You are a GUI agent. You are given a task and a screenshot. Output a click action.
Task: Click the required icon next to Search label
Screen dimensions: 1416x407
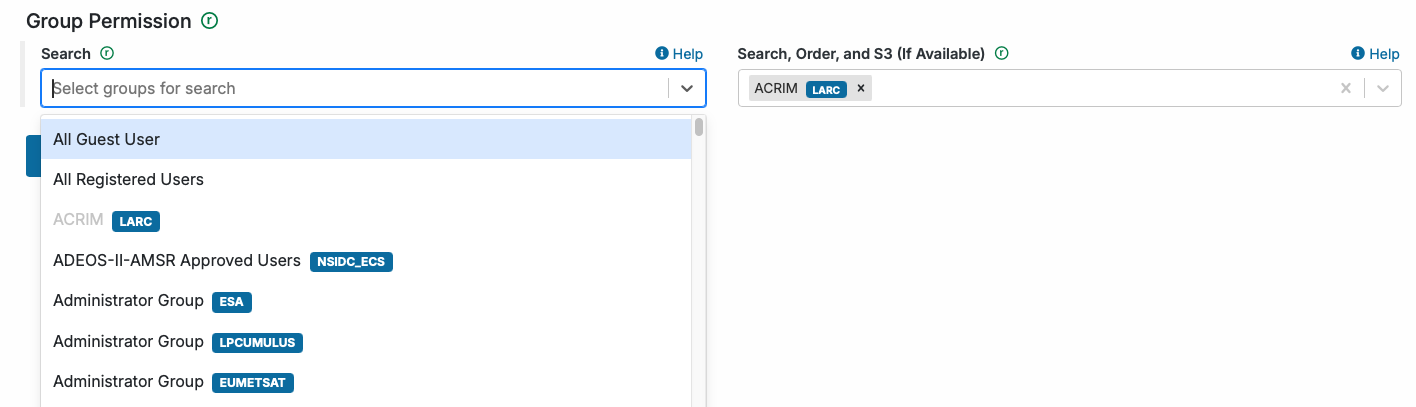[x=107, y=54]
